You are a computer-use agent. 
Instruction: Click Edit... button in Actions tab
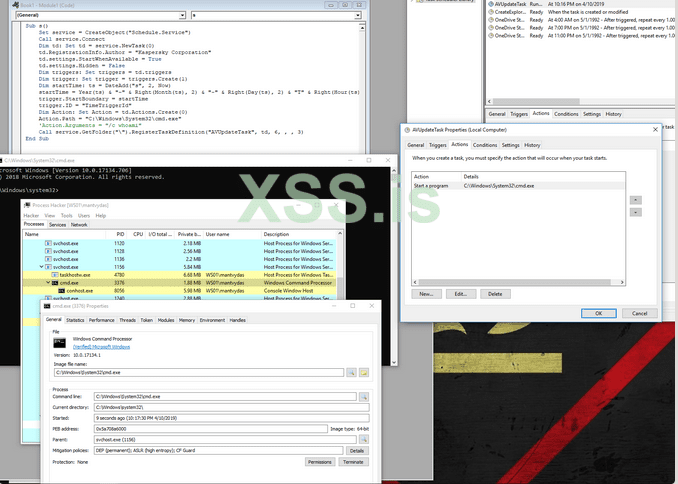[x=461, y=294]
